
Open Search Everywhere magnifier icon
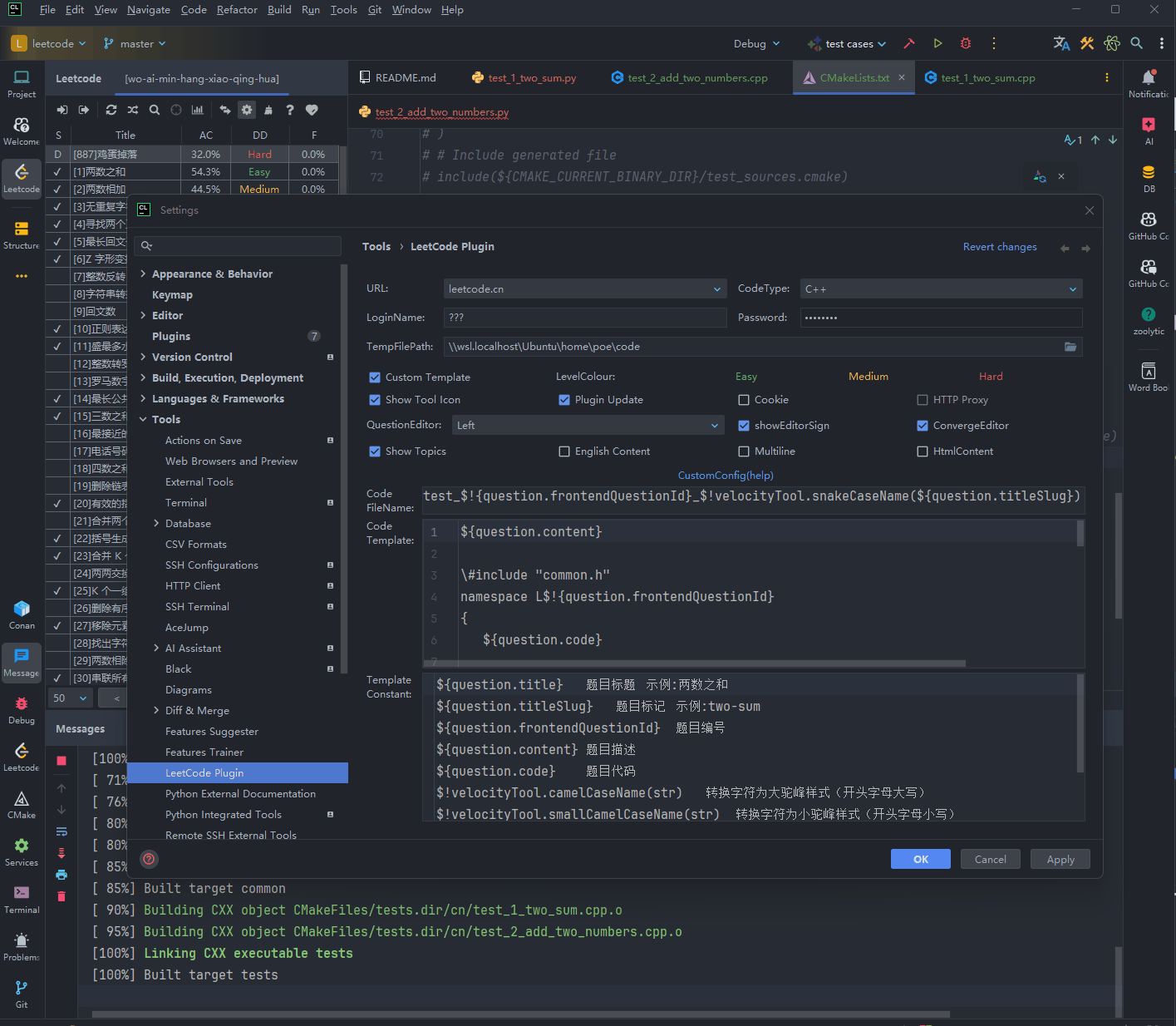(x=1137, y=43)
